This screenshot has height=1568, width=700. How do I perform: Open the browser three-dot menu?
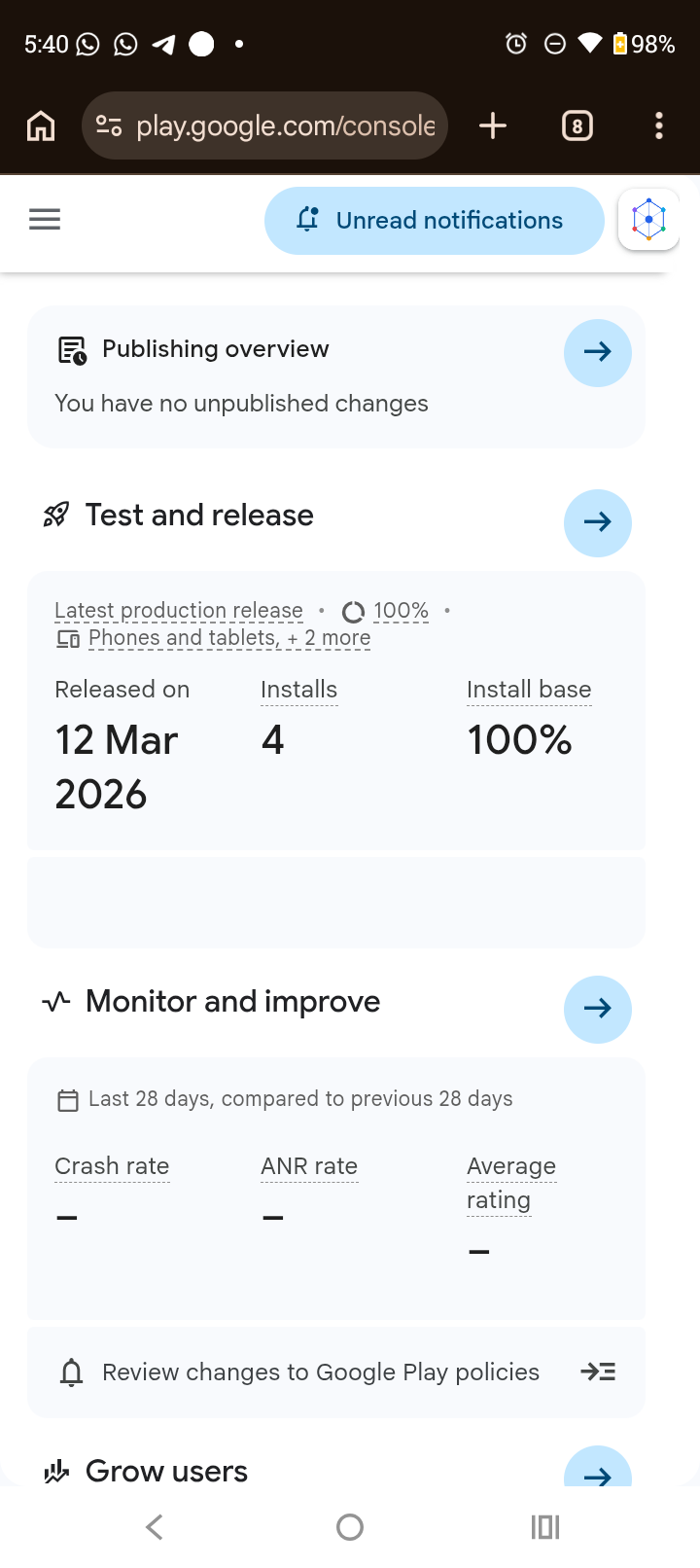(659, 125)
